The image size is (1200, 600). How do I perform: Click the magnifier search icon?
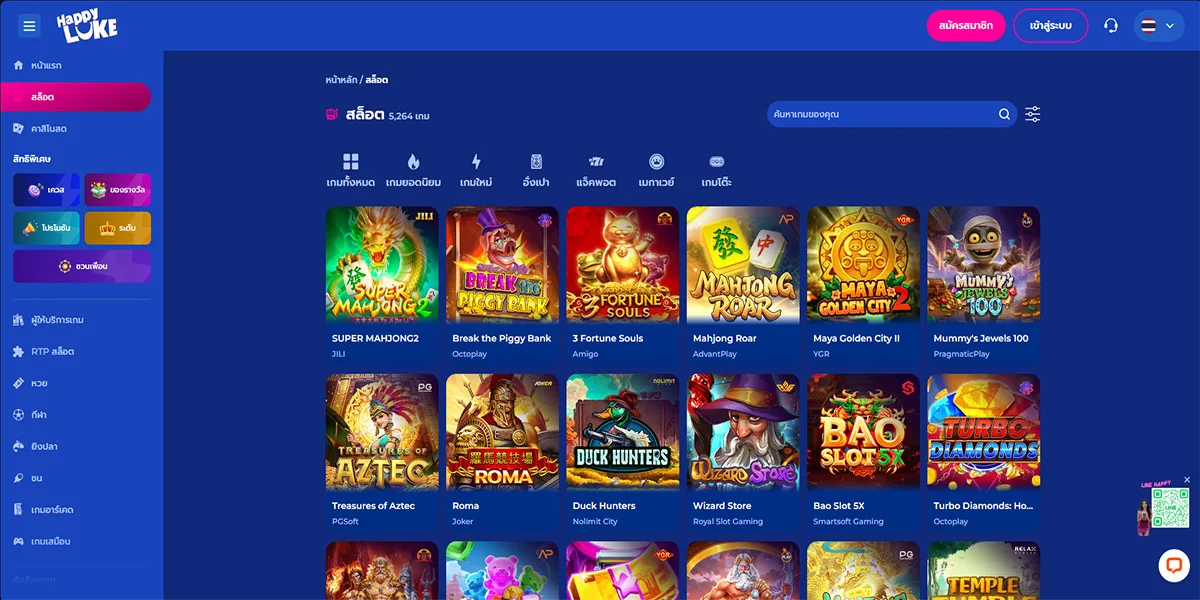point(1004,114)
